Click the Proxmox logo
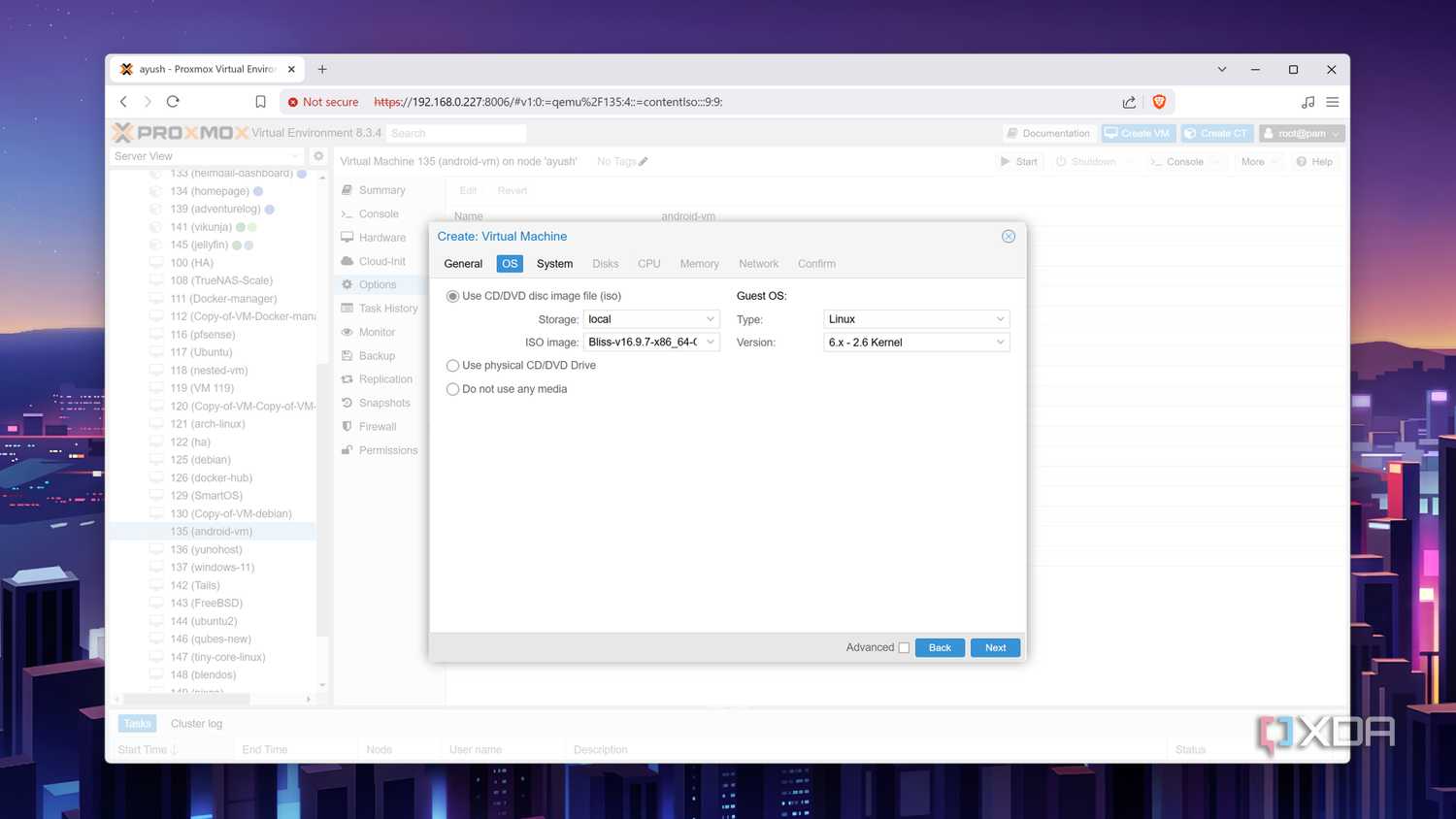 point(181,133)
